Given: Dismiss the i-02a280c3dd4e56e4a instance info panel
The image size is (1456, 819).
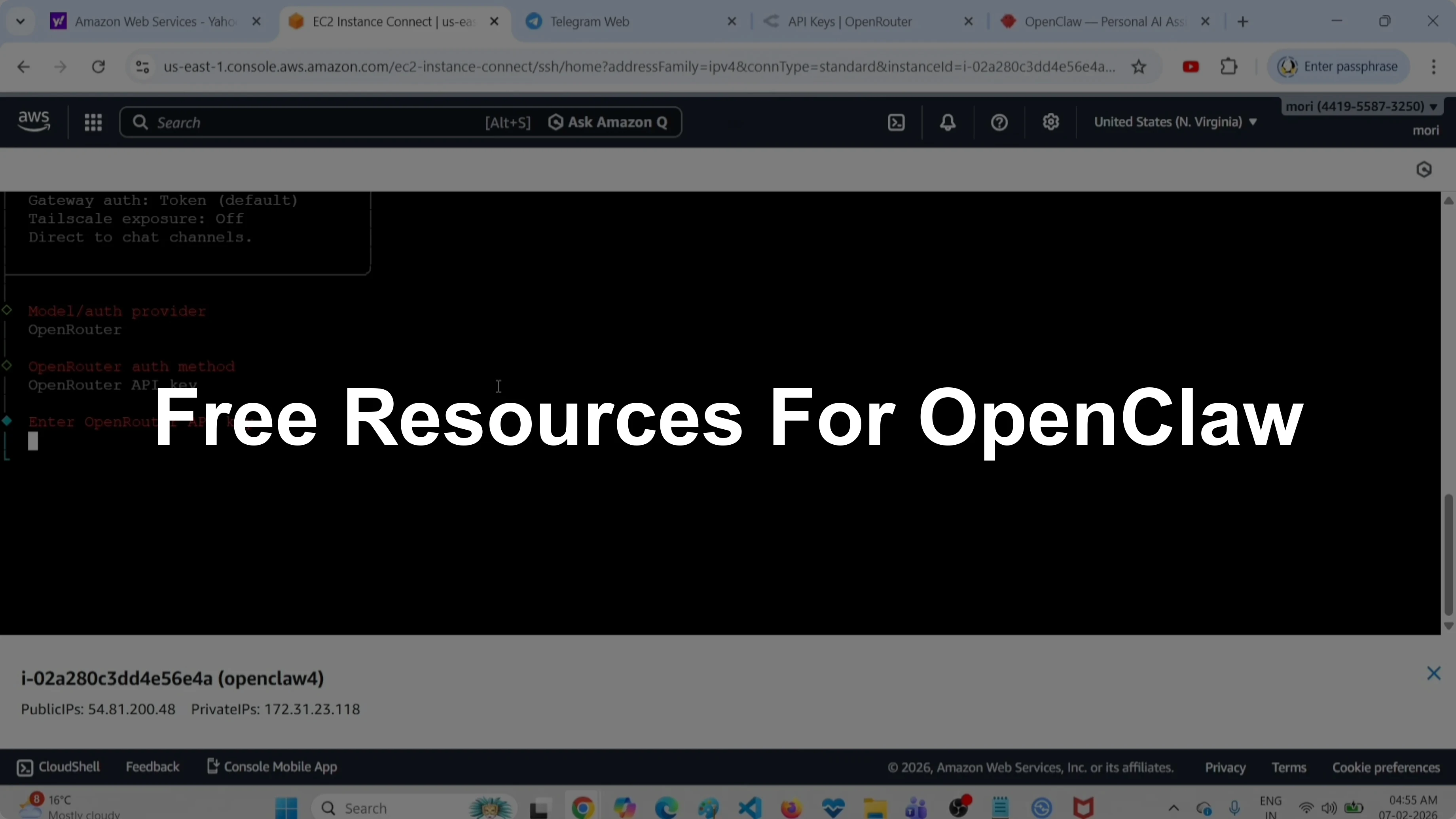Looking at the screenshot, I should [x=1434, y=673].
